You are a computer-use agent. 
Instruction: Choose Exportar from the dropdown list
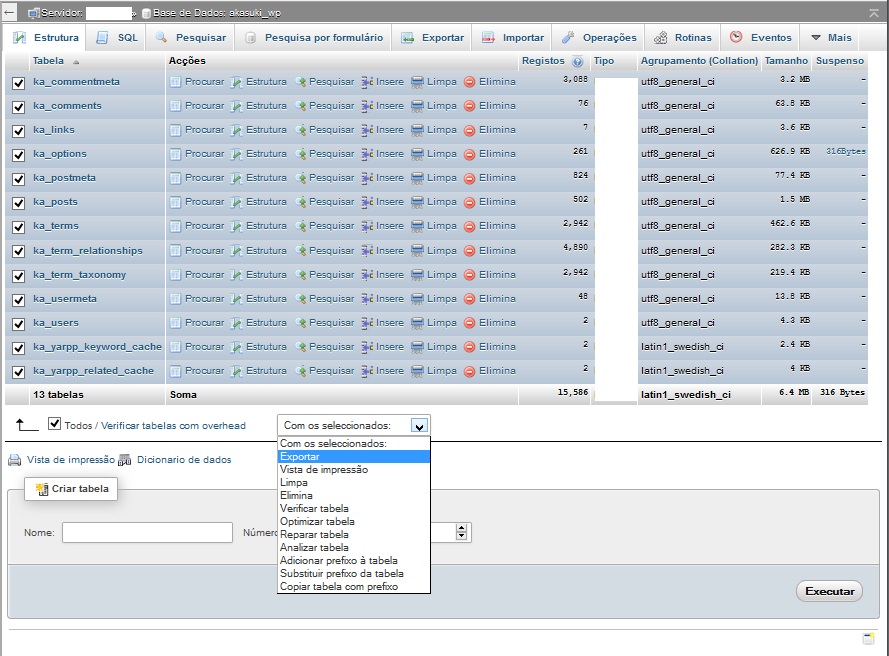[x=354, y=456]
